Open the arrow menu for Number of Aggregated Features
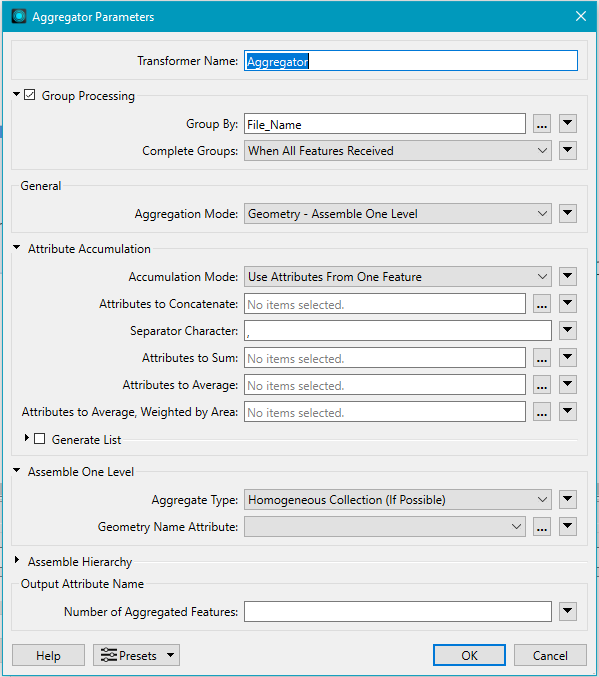 pos(567,611)
